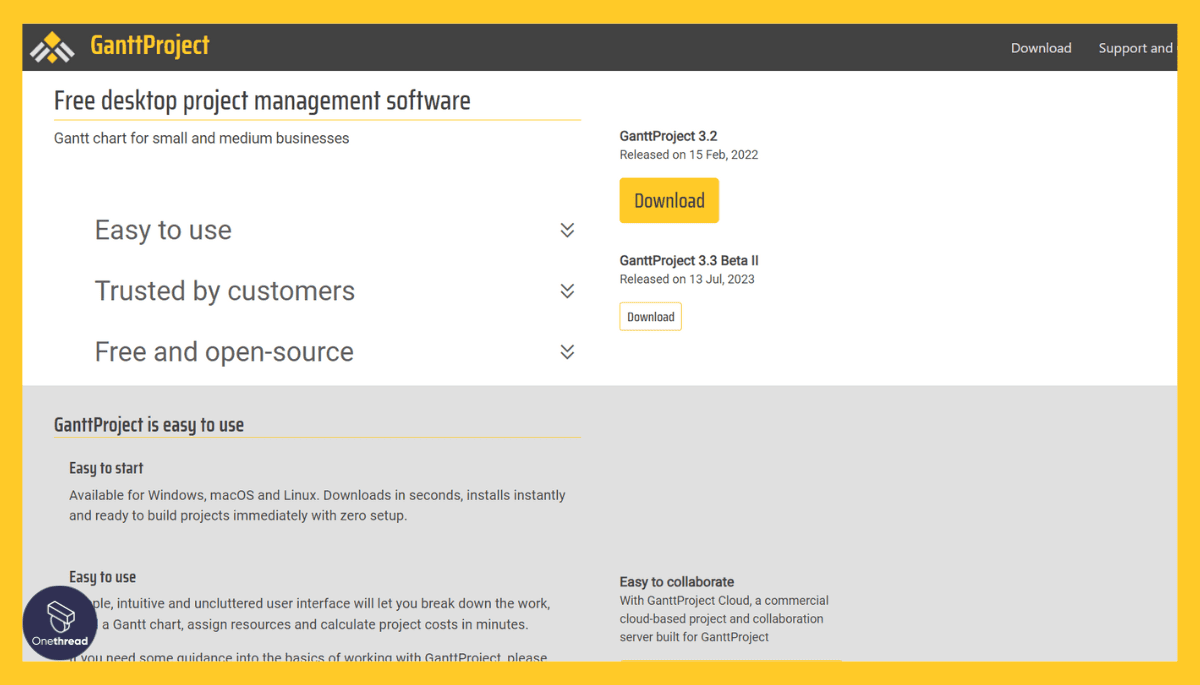Expand the Free and open-source chevron
Viewport: 1200px width, 685px height.
pyautogui.click(x=567, y=352)
